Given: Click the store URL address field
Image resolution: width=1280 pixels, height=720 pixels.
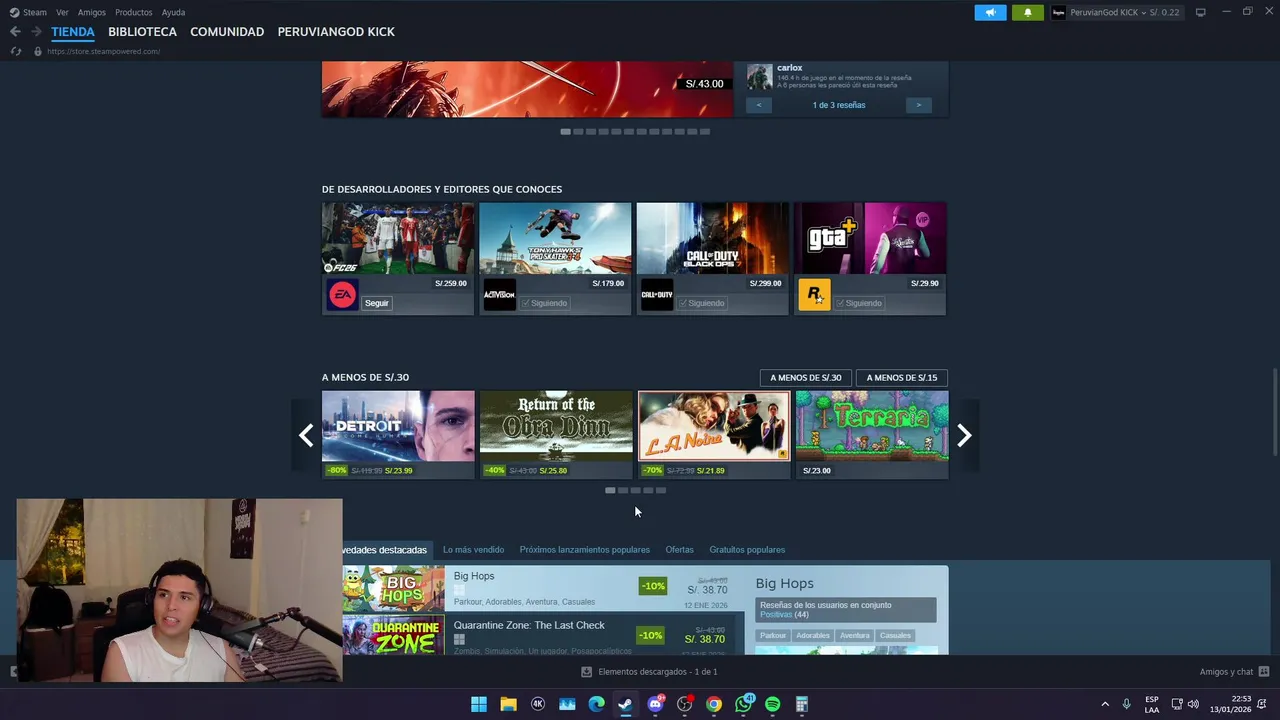Looking at the screenshot, I should click(103, 51).
